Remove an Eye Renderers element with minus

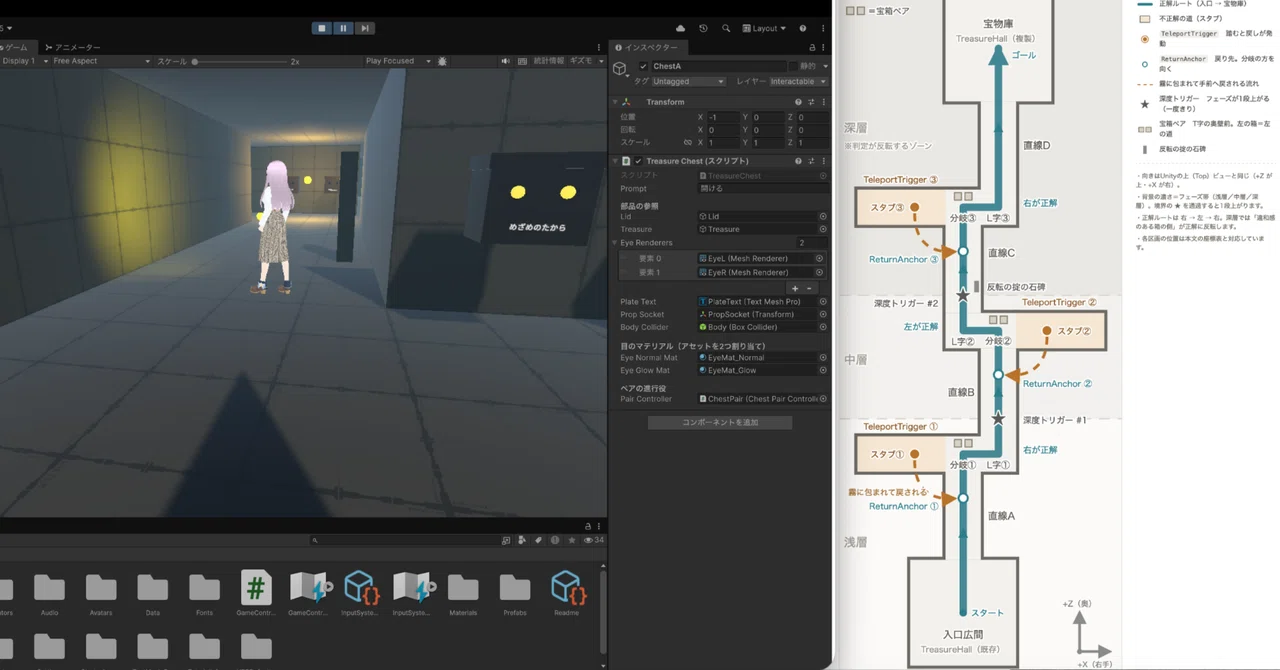(x=810, y=288)
